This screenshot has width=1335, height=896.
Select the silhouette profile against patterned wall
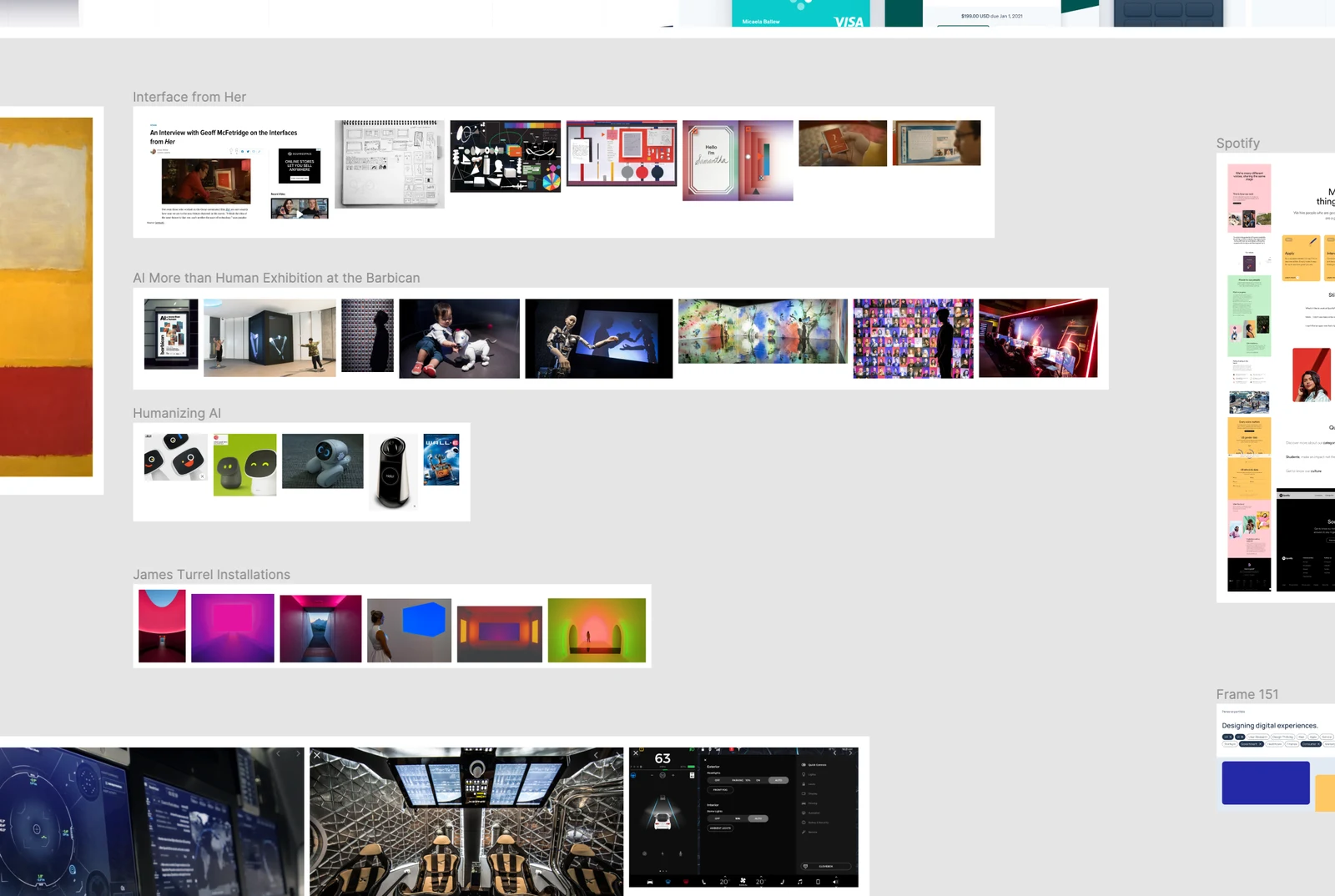coord(367,335)
